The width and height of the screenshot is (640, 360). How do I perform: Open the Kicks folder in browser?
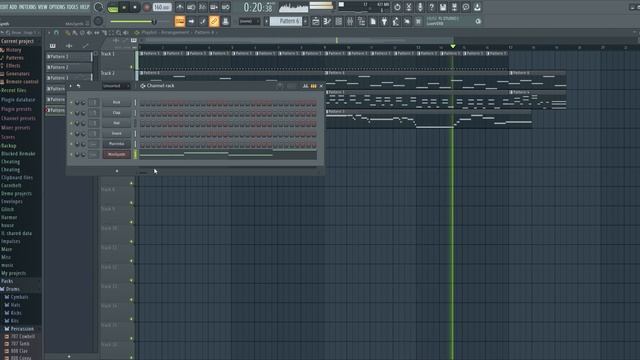click(x=13, y=313)
